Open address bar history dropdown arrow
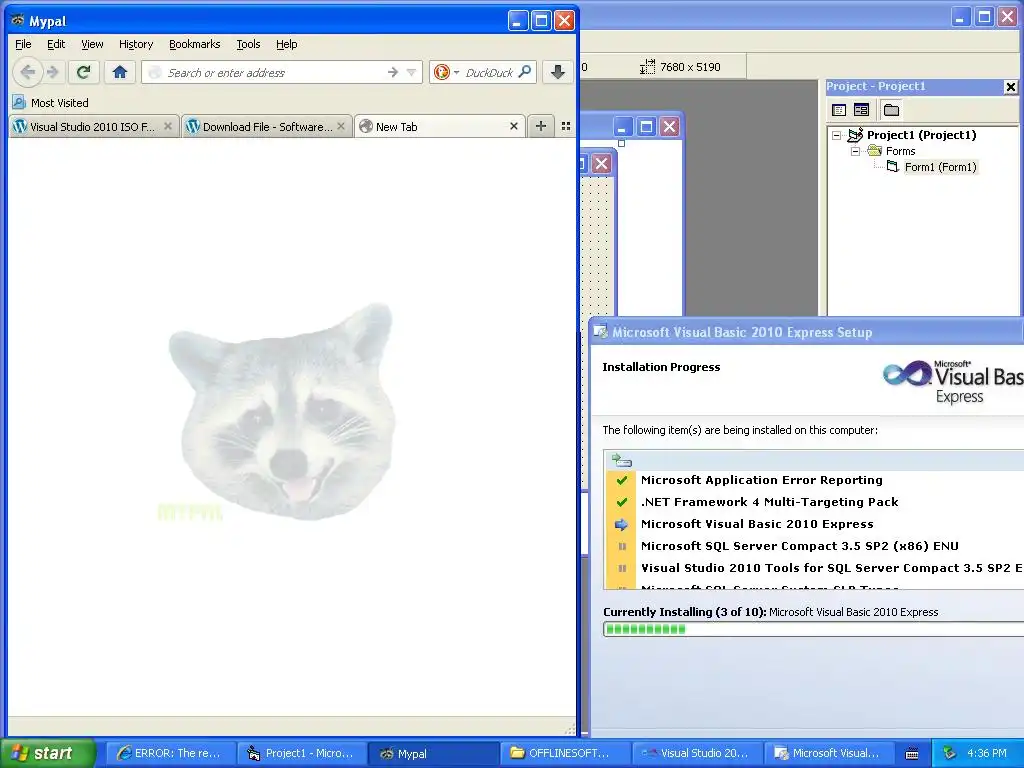Image resolution: width=1024 pixels, height=768 pixels. pyautogui.click(x=411, y=72)
